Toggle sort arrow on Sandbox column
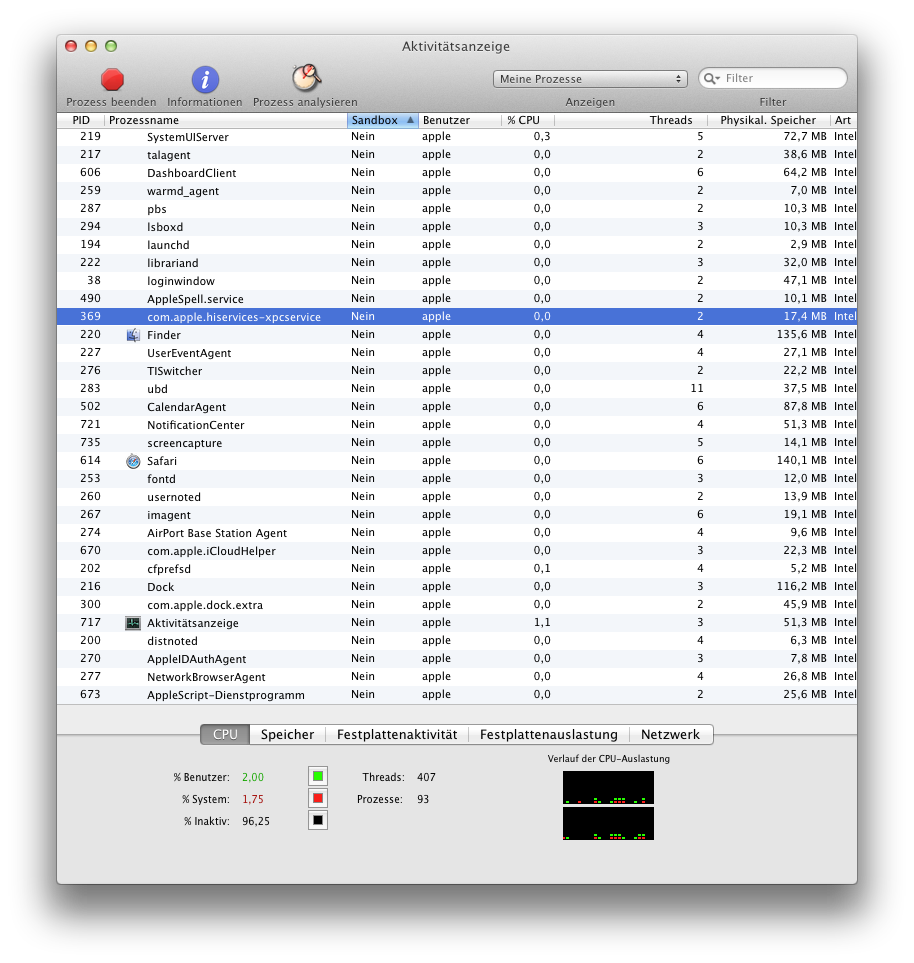Screen dimensions: 914x963 [x=410, y=120]
